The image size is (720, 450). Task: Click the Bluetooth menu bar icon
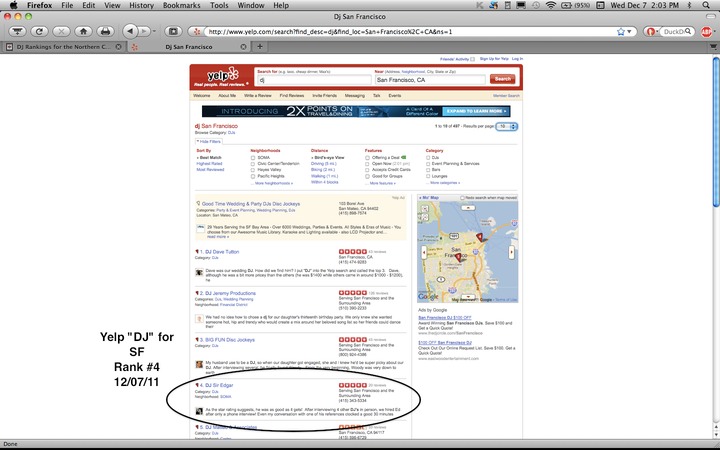pyautogui.click(x=689, y=6)
